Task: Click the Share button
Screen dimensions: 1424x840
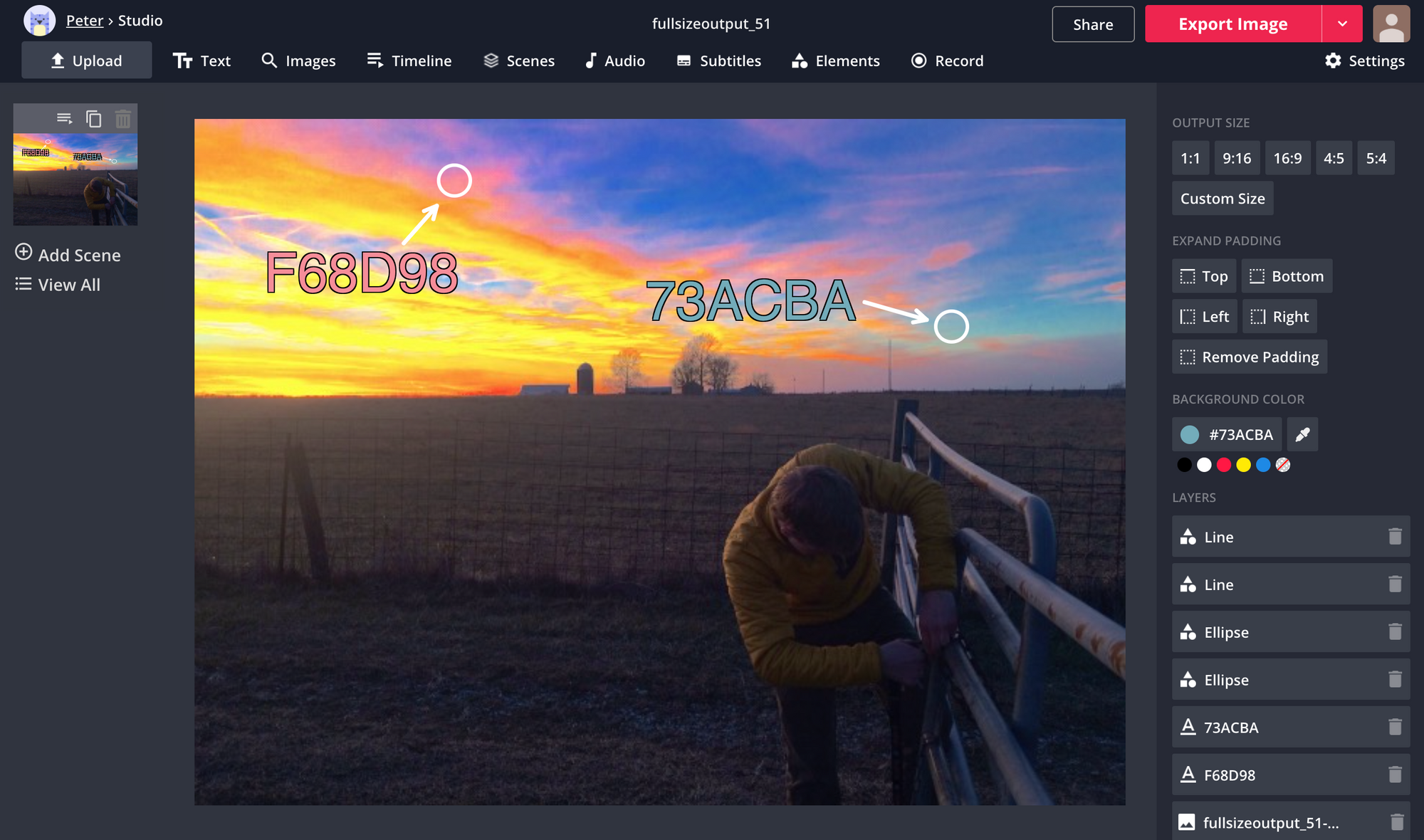Action: coord(1092,24)
